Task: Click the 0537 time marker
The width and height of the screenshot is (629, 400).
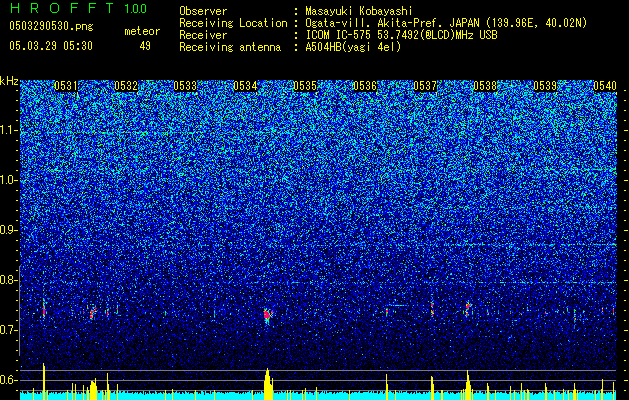Action: (x=425, y=86)
